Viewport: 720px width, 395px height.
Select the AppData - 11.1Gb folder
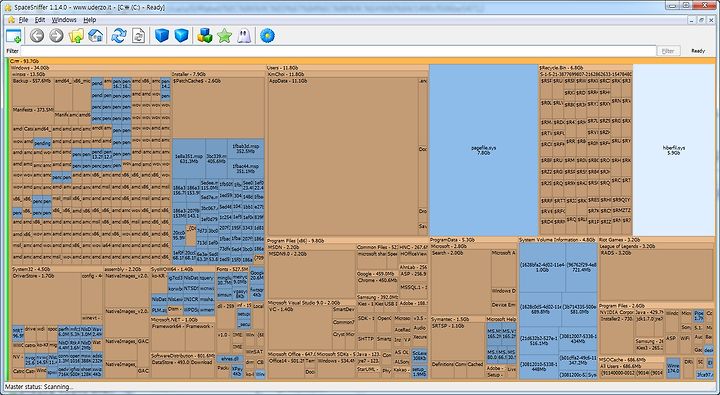coord(343,157)
